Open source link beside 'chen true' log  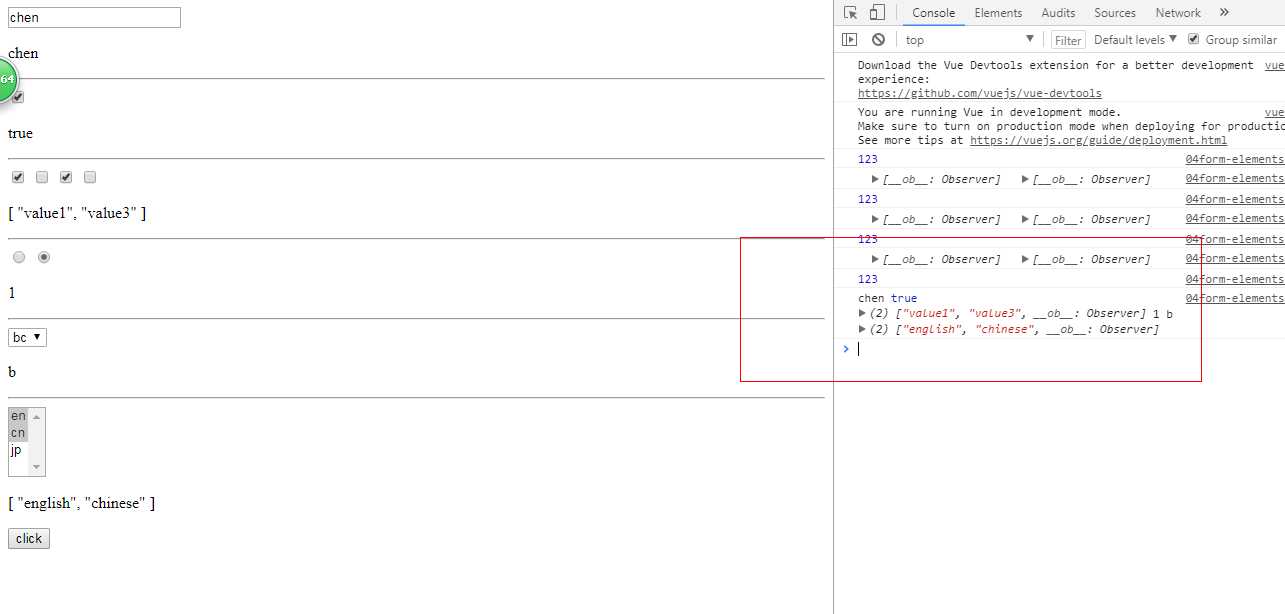point(1234,298)
